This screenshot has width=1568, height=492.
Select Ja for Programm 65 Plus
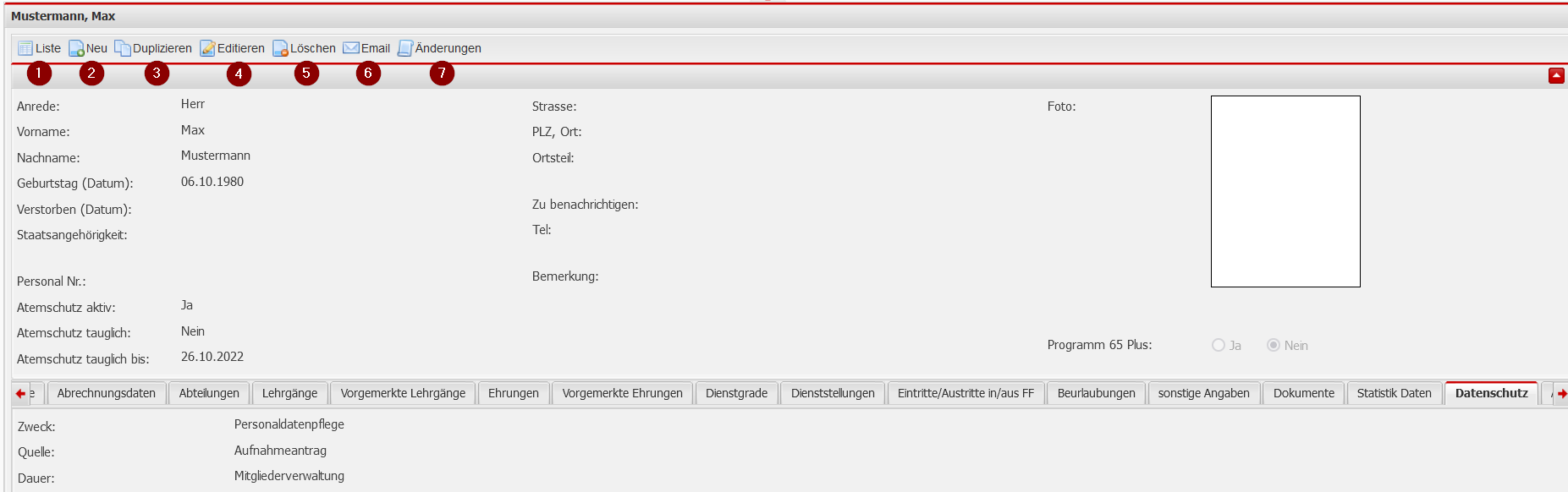pos(1219,345)
